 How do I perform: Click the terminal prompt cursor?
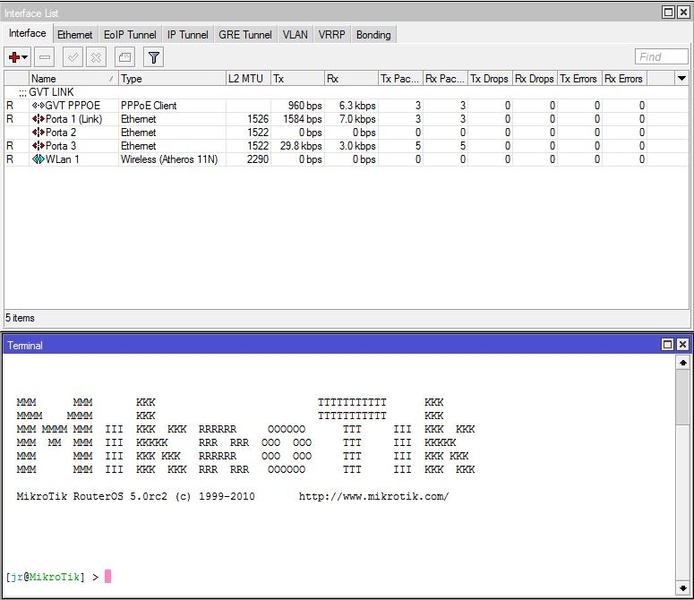click(108, 576)
